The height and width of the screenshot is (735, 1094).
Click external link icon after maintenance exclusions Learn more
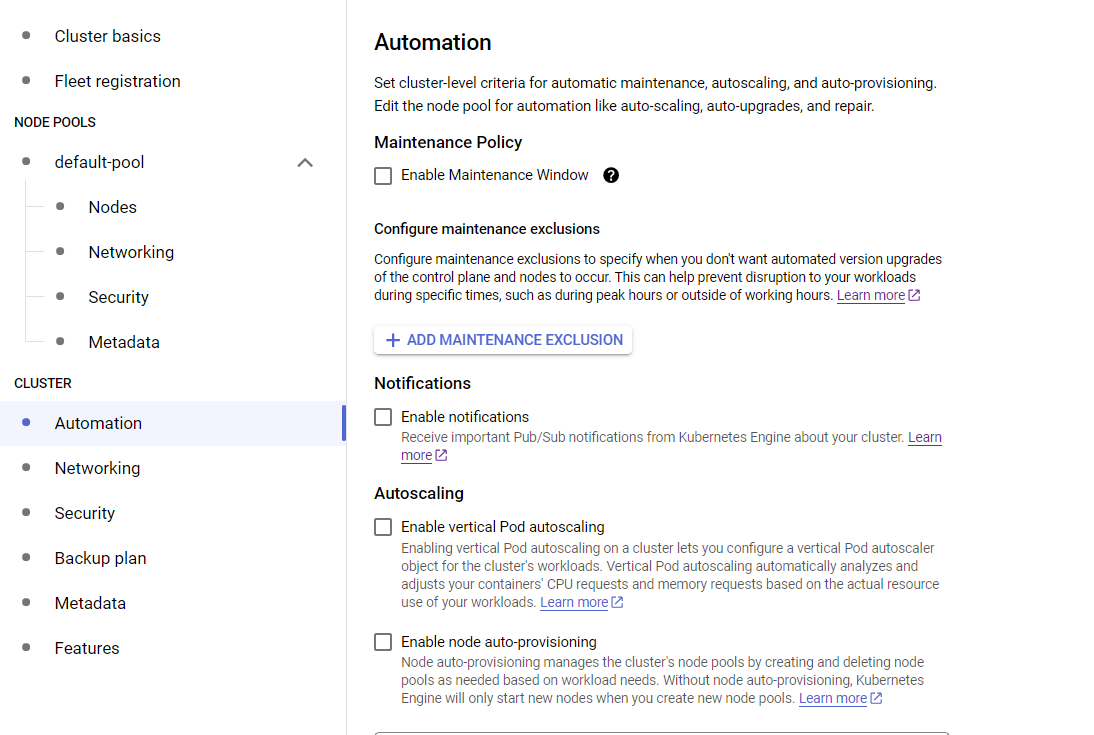[x=914, y=295]
